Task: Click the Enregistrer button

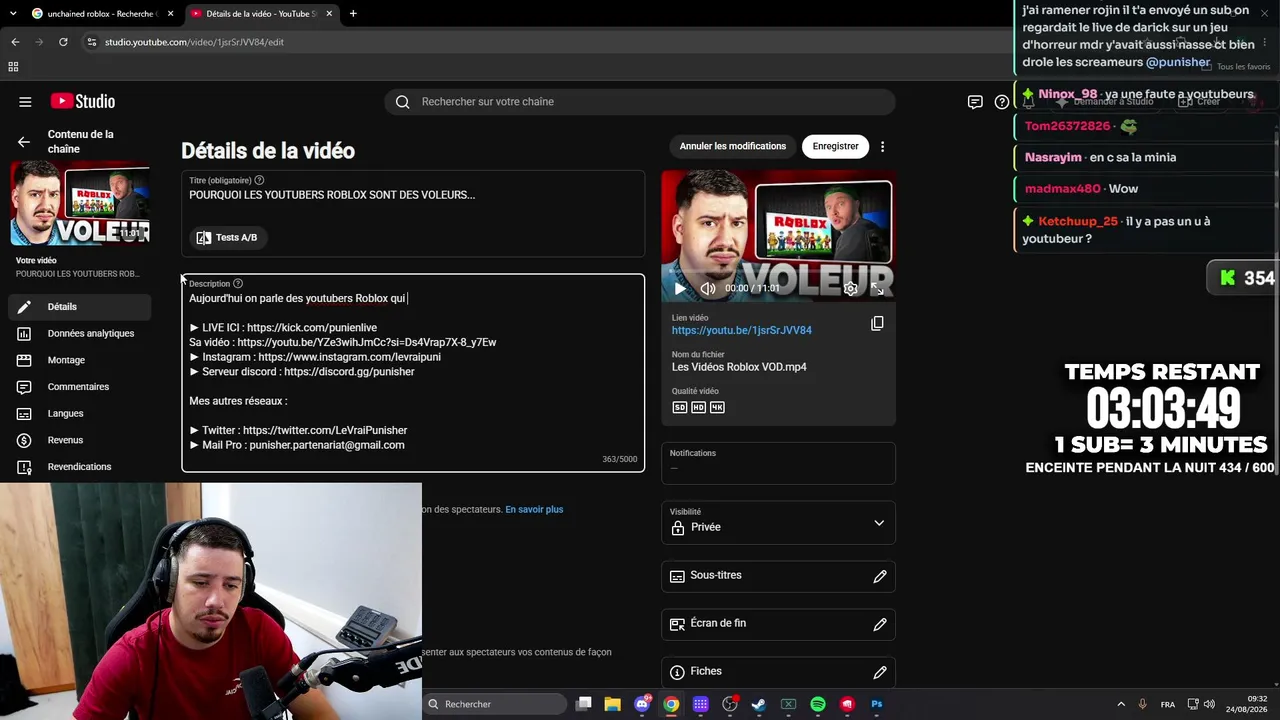Action: click(836, 146)
